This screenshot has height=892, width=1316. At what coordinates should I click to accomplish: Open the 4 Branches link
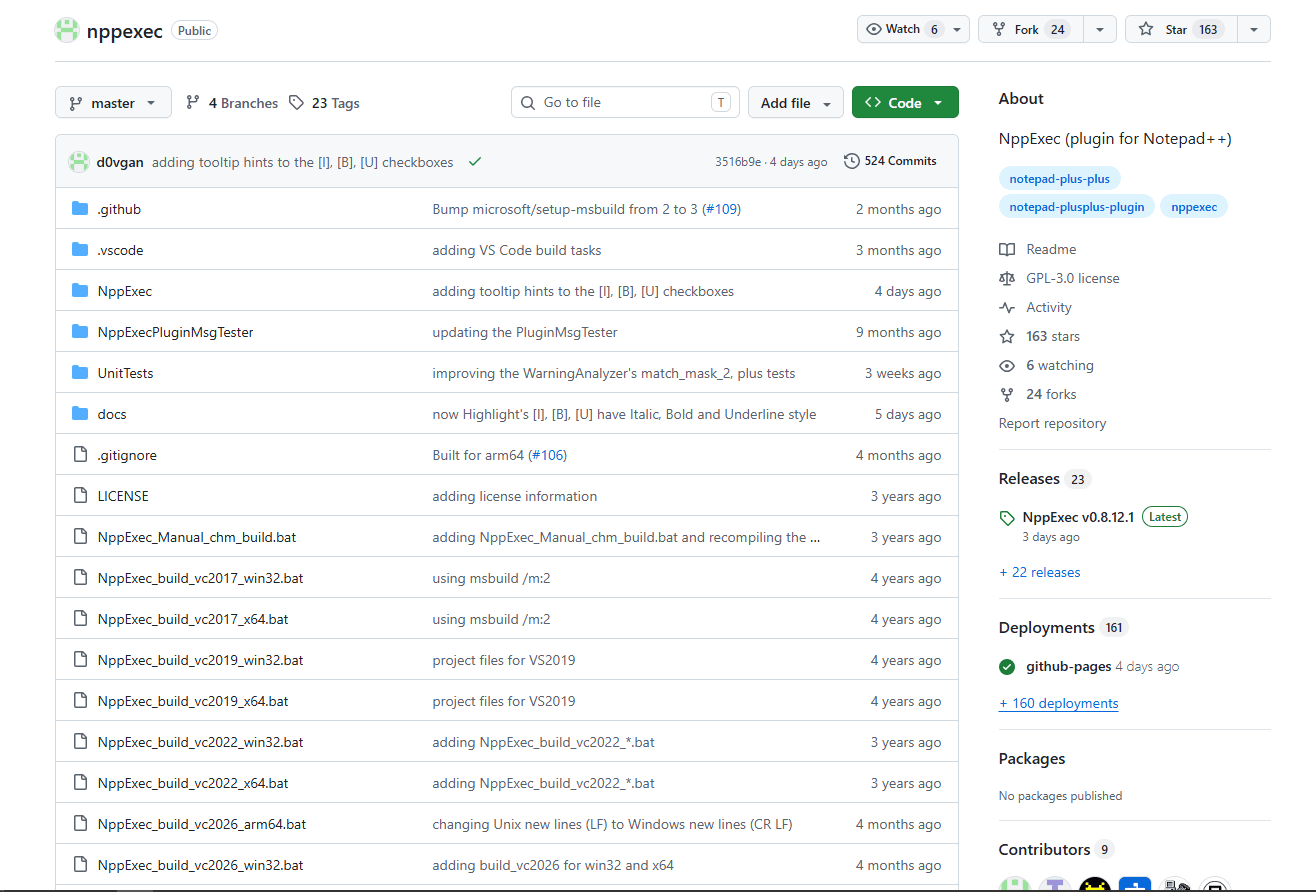click(x=232, y=103)
